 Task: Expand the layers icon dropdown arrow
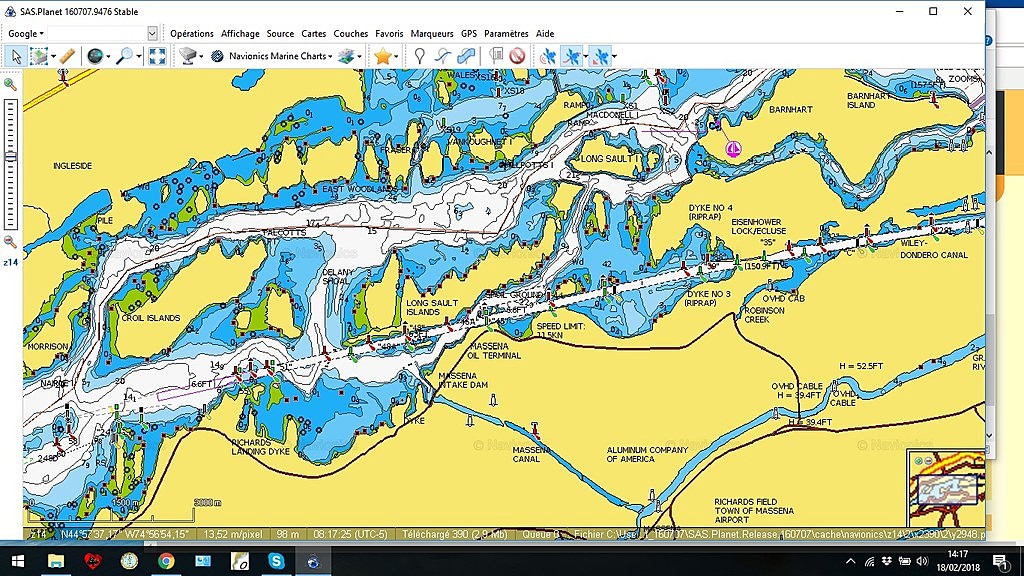coord(359,57)
